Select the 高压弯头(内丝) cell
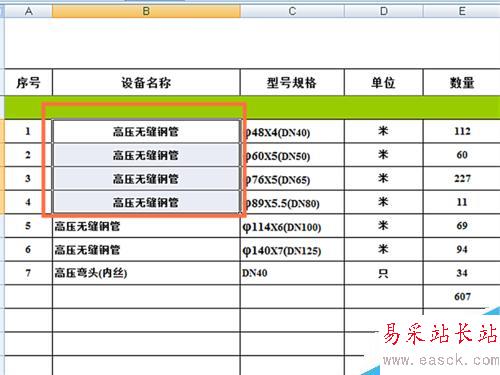This screenshot has height=375, width=500. (146, 273)
